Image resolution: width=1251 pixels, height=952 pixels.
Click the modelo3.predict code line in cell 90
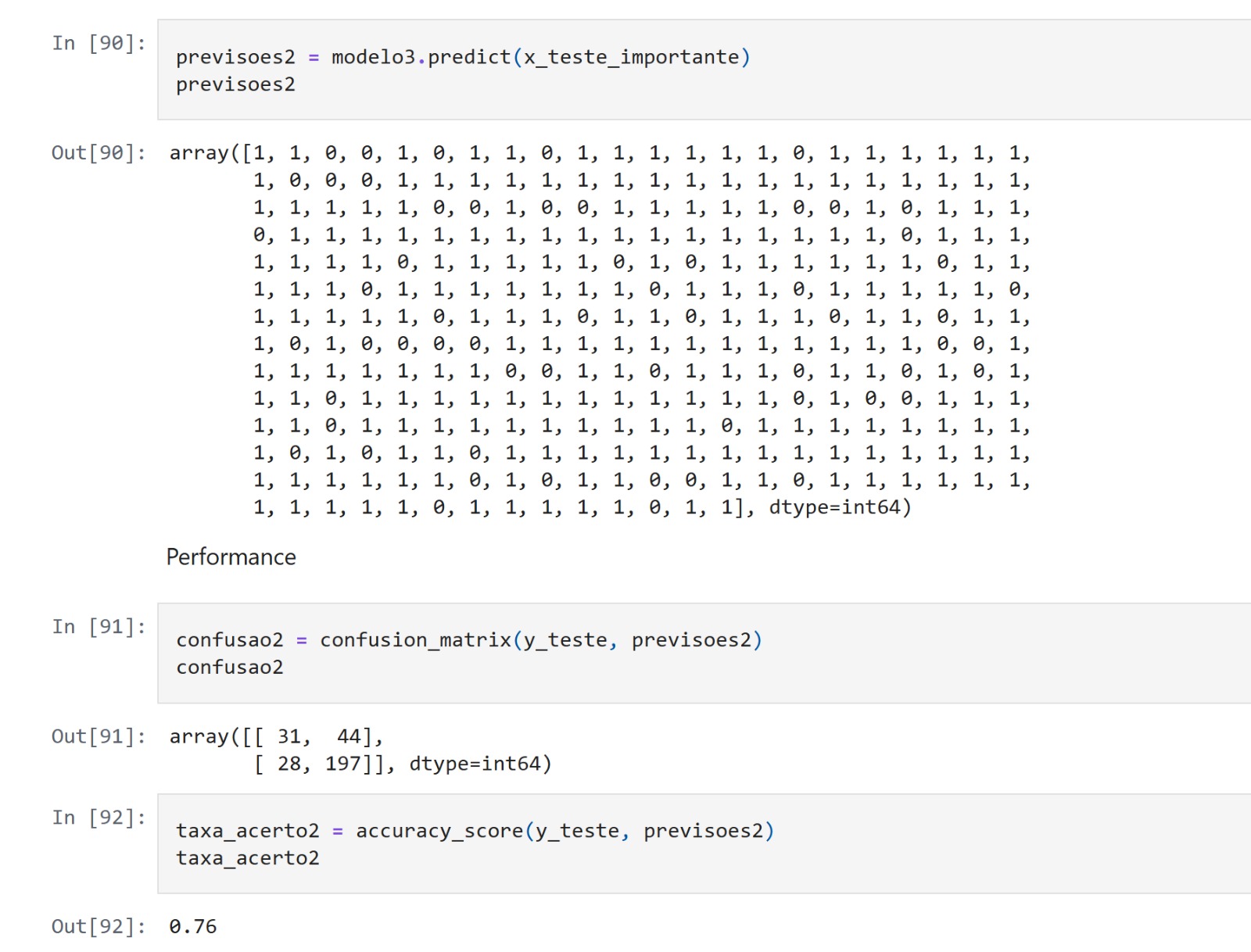[461, 57]
